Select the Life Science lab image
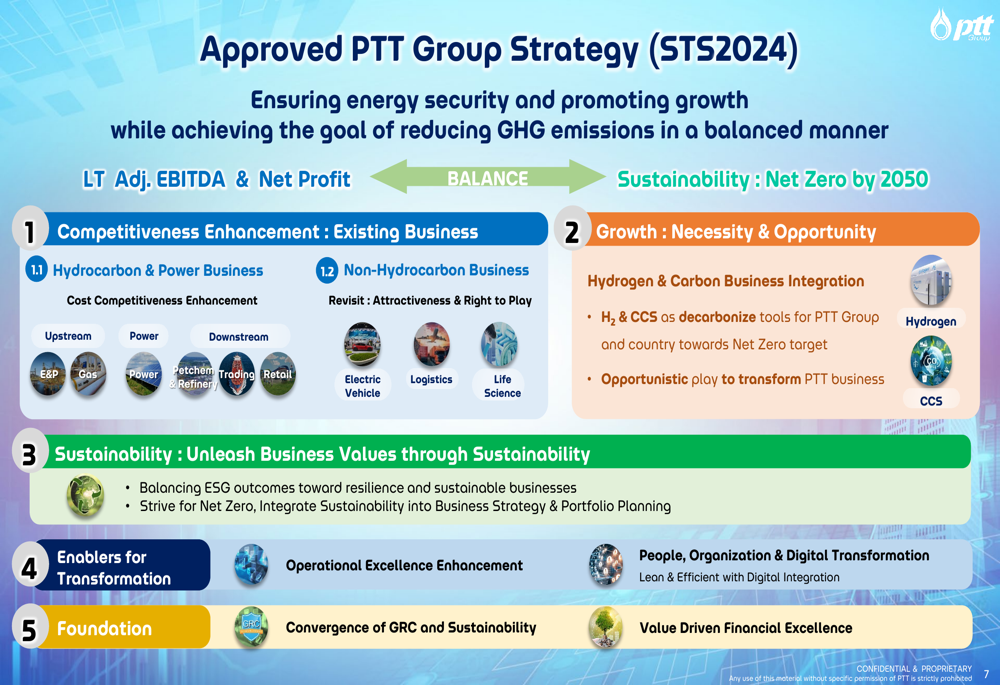This screenshot has width=1000, height=685. pyautogui.click(x=499, y=345)
